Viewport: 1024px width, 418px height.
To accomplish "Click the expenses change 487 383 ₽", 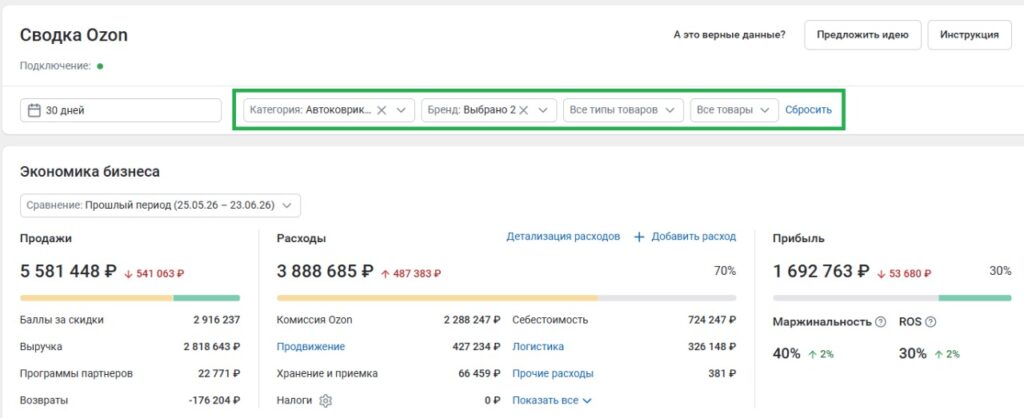I will [x=411, y=274].
